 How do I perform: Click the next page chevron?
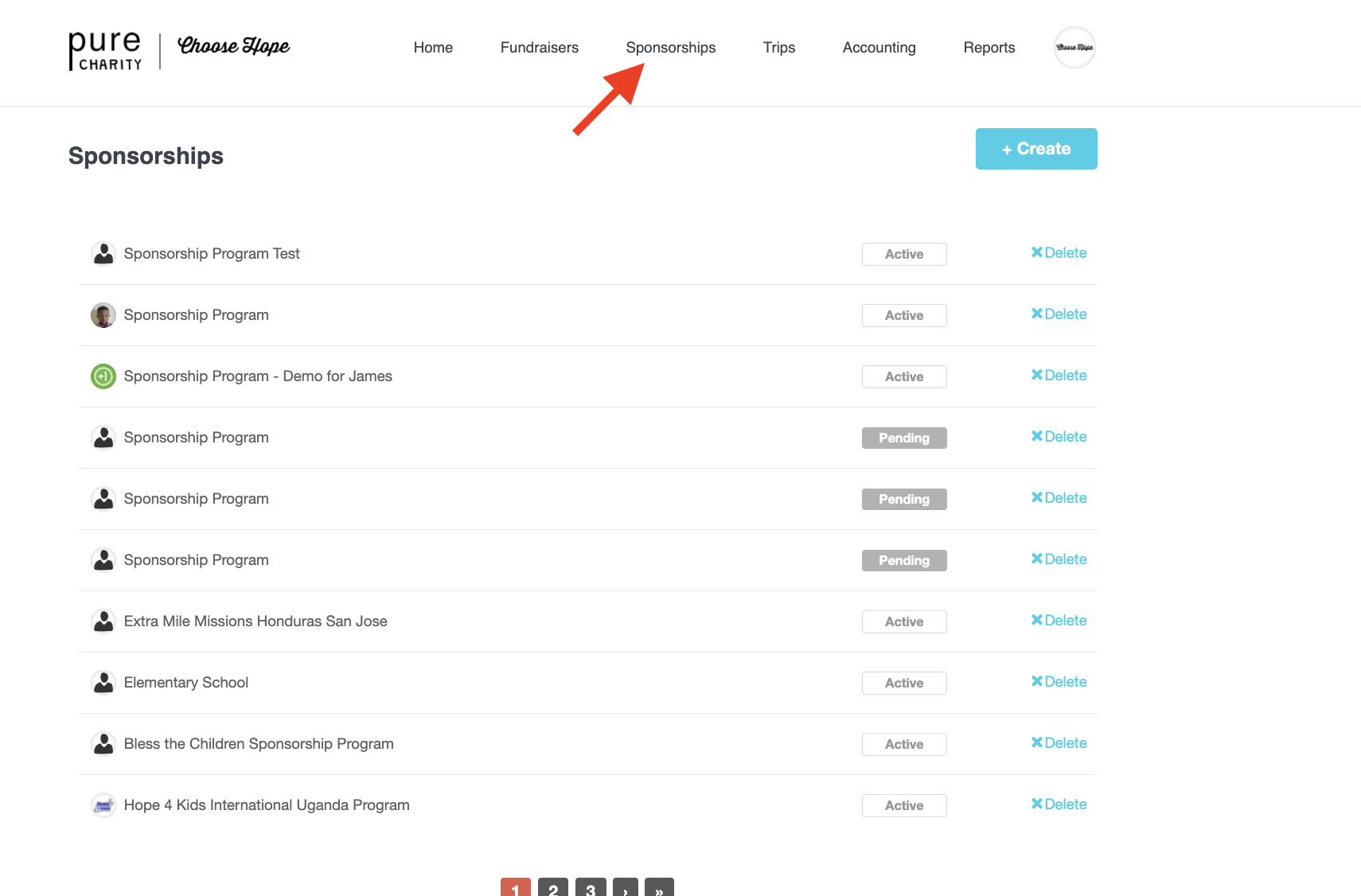click(625, 890)
